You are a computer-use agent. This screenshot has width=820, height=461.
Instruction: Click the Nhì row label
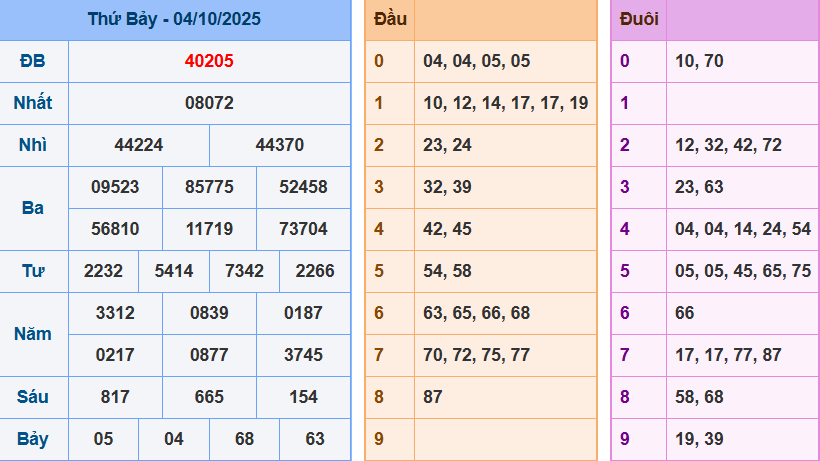point(33,145)
